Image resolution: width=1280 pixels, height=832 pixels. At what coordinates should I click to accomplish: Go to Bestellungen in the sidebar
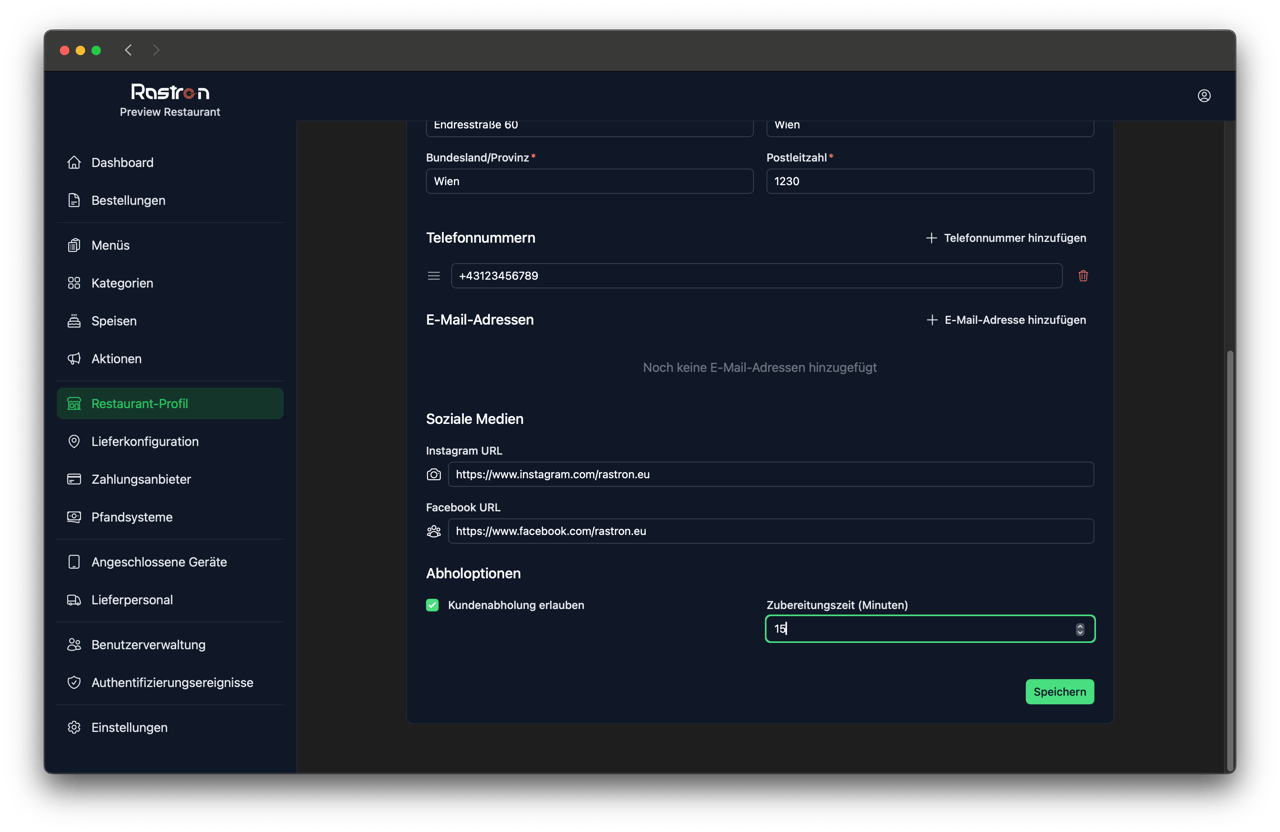click(128, 201)
